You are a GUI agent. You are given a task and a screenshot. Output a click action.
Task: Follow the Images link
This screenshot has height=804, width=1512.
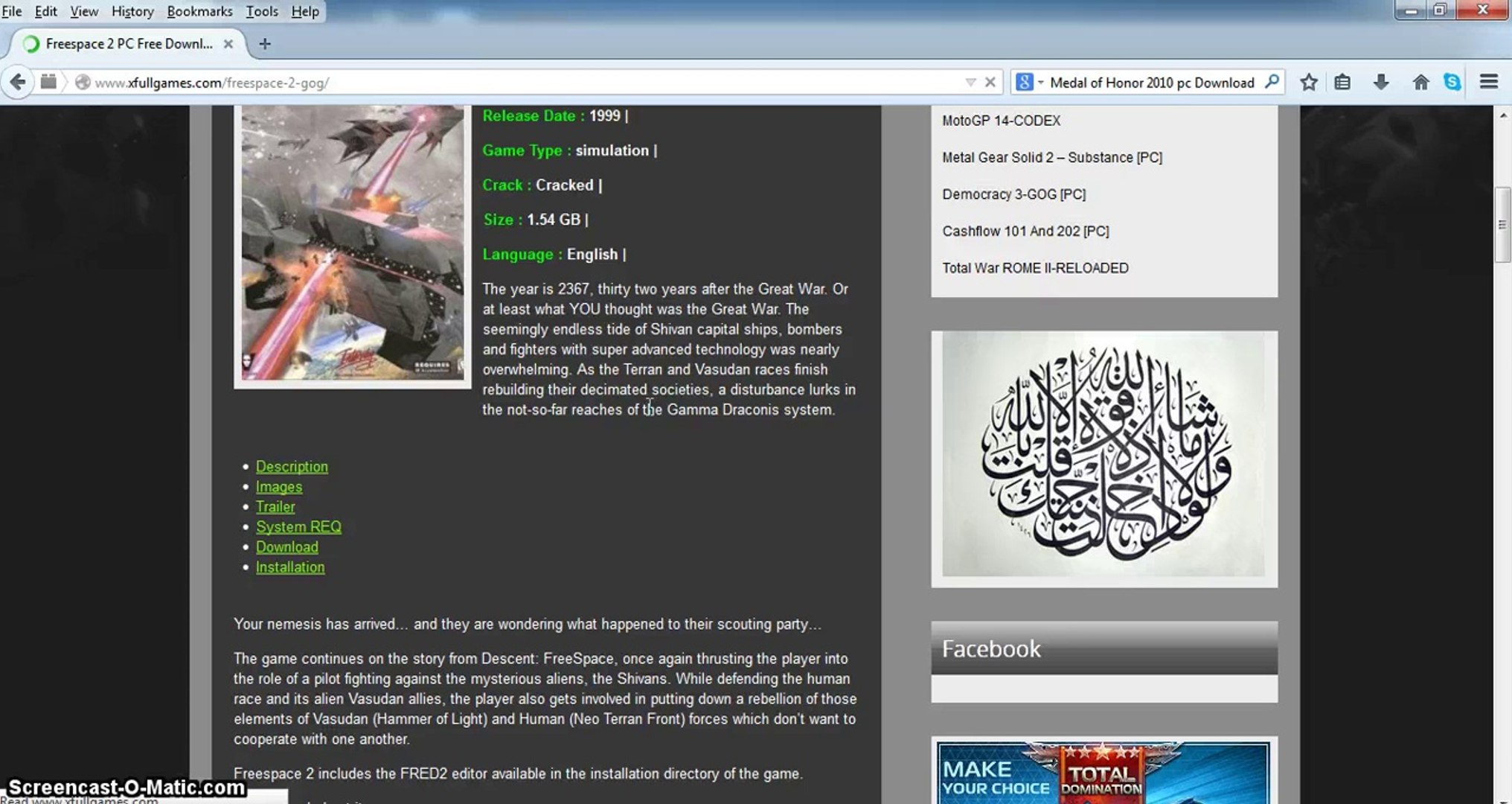coord(279,487)
